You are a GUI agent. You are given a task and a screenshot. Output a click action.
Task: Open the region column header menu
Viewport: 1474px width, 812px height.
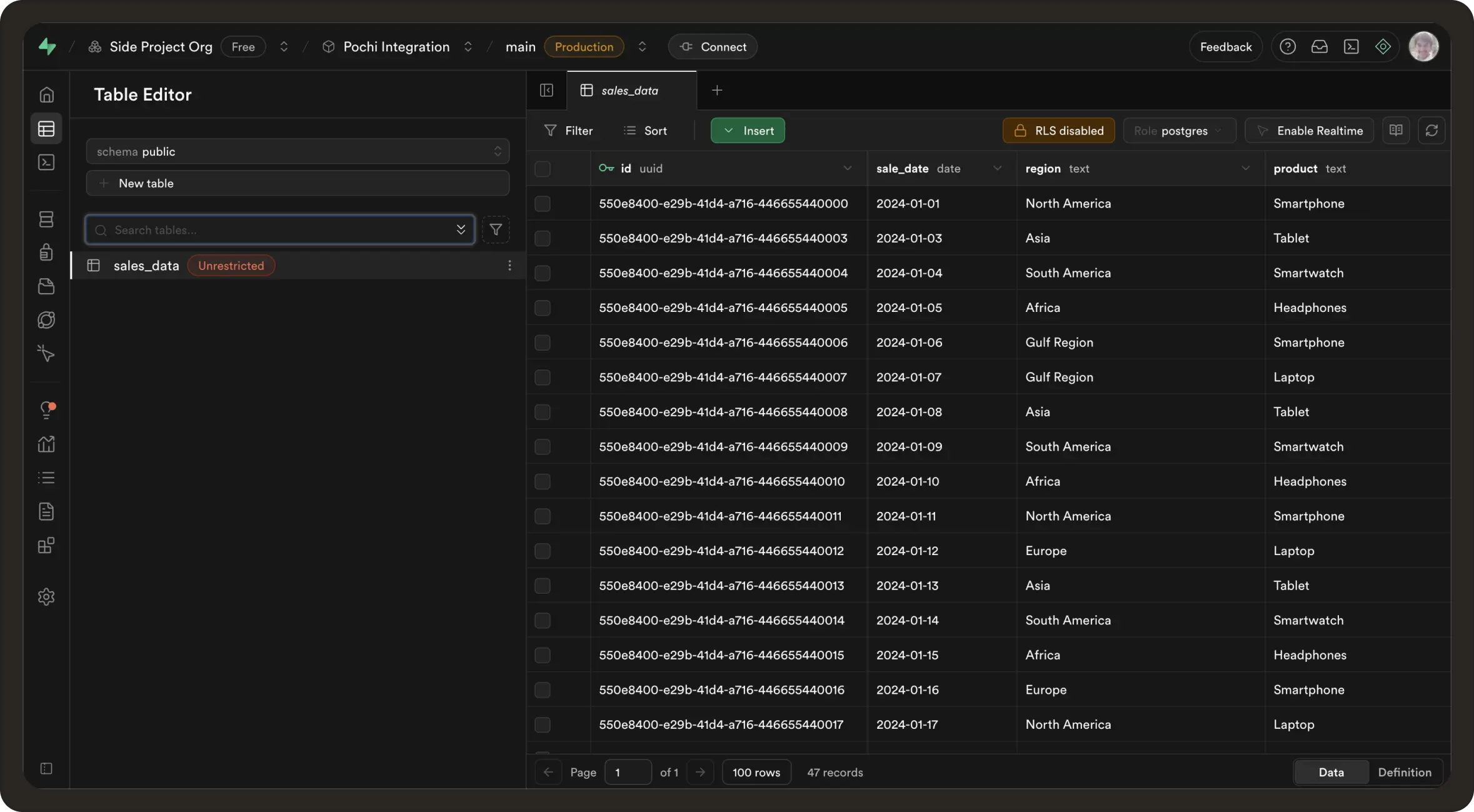[x=1245, y=169]
